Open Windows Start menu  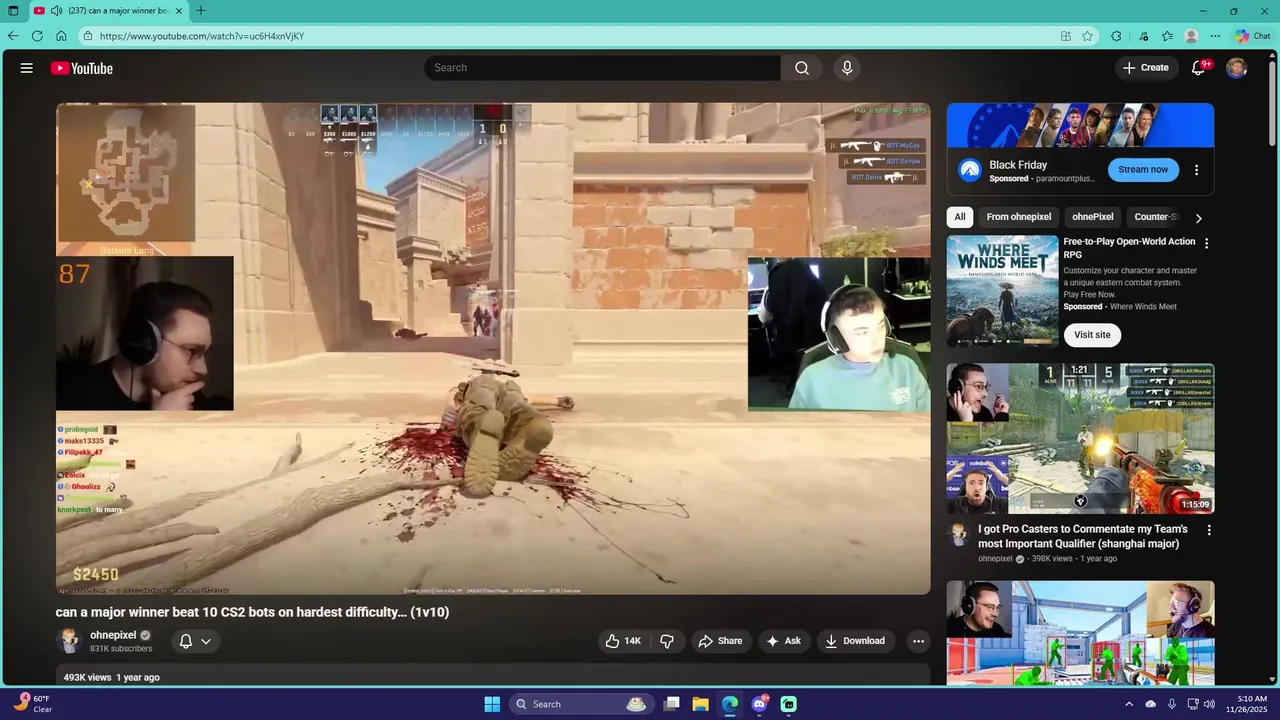[492, 704]
